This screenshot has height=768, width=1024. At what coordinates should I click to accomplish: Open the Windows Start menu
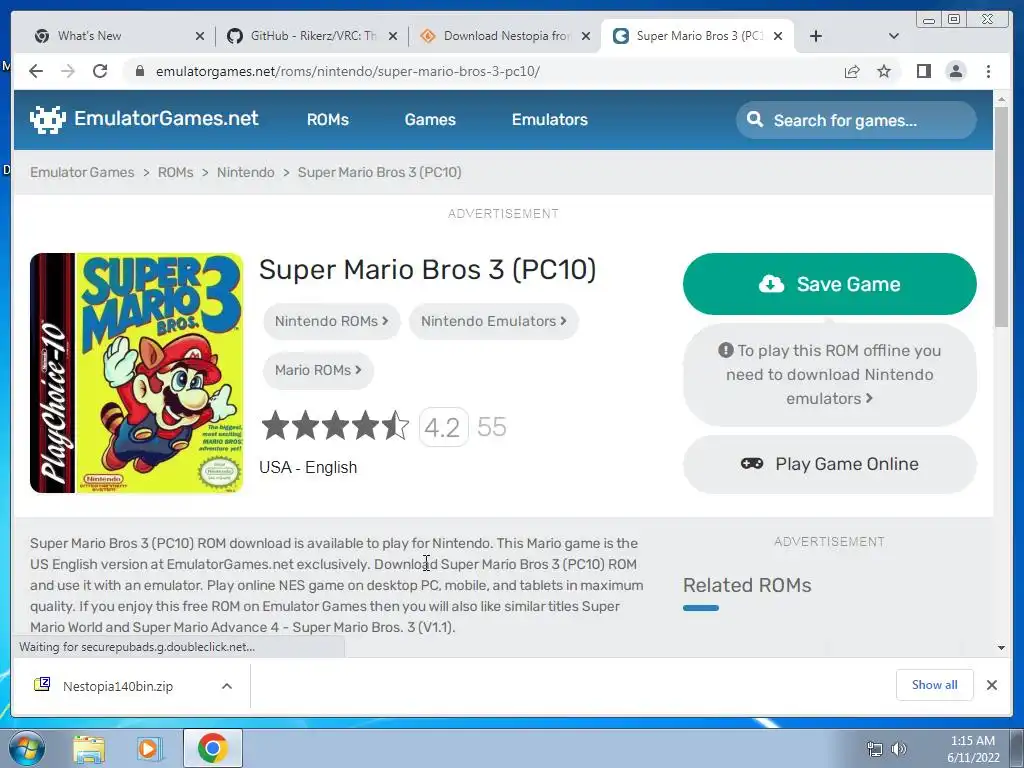pyautogui.click(x=26, y=748)
